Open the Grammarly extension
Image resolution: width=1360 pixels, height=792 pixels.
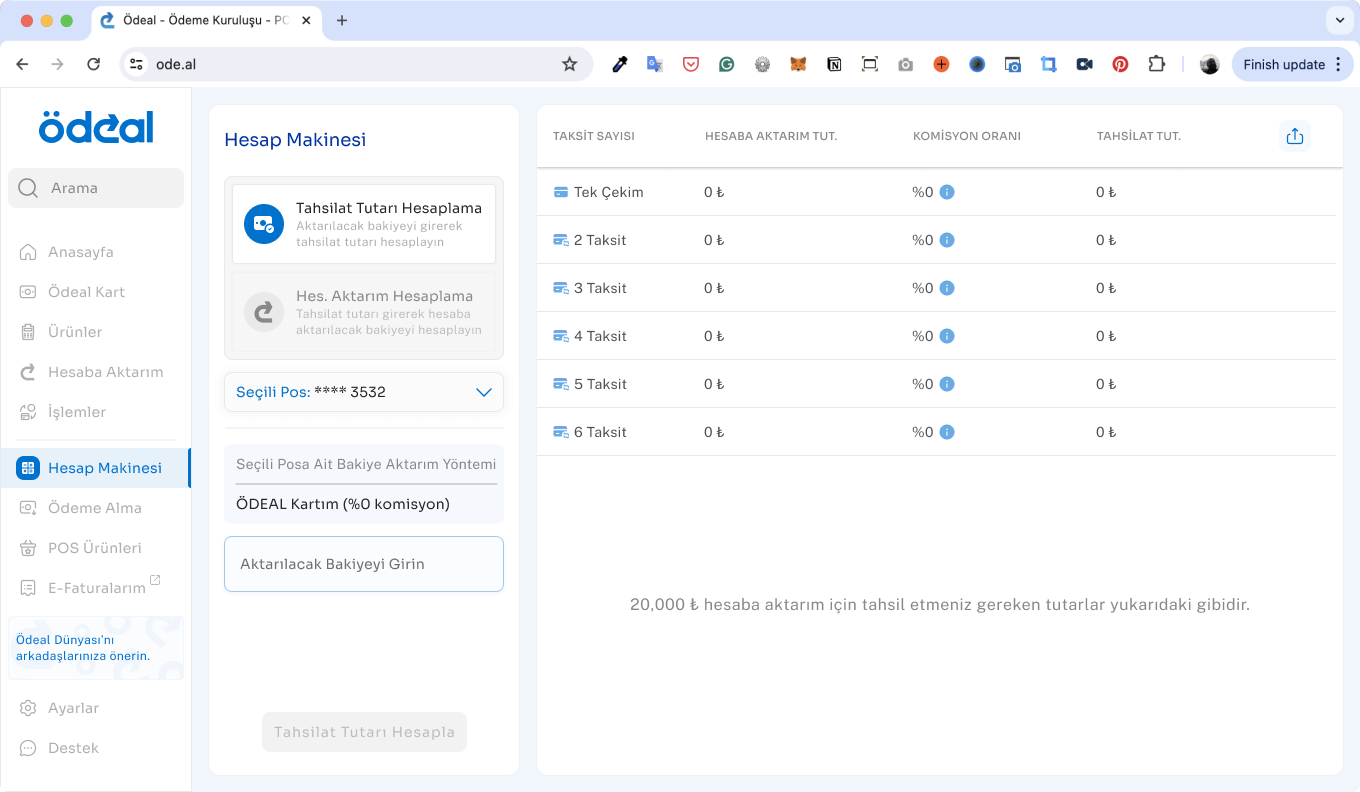click(727, 64)
